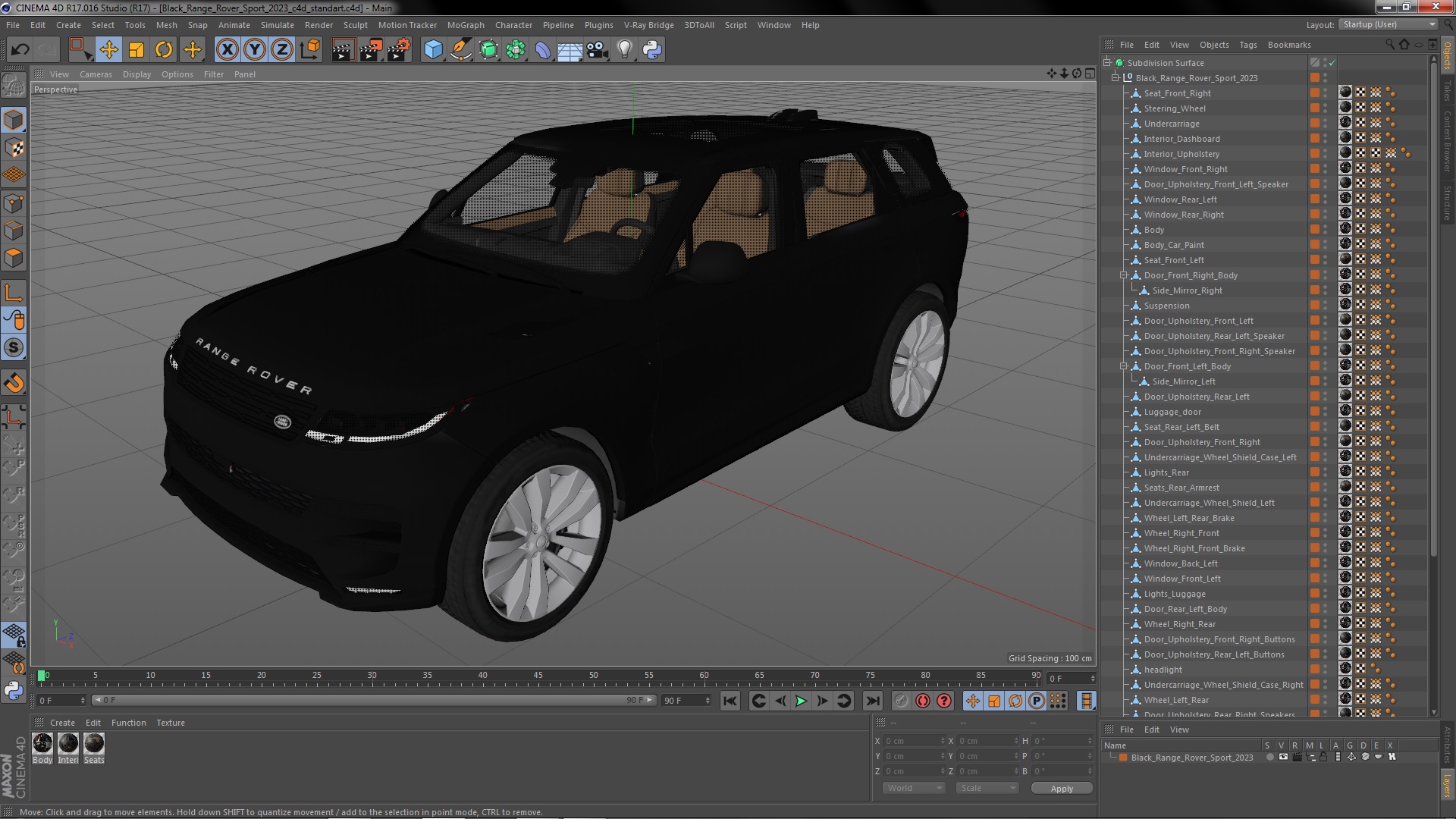The image size is (1456, 819).
Task: Collapse Black_Range_Rover_Sport_2023 object group
Action: pyautogui.click(x=1116, y=78)
